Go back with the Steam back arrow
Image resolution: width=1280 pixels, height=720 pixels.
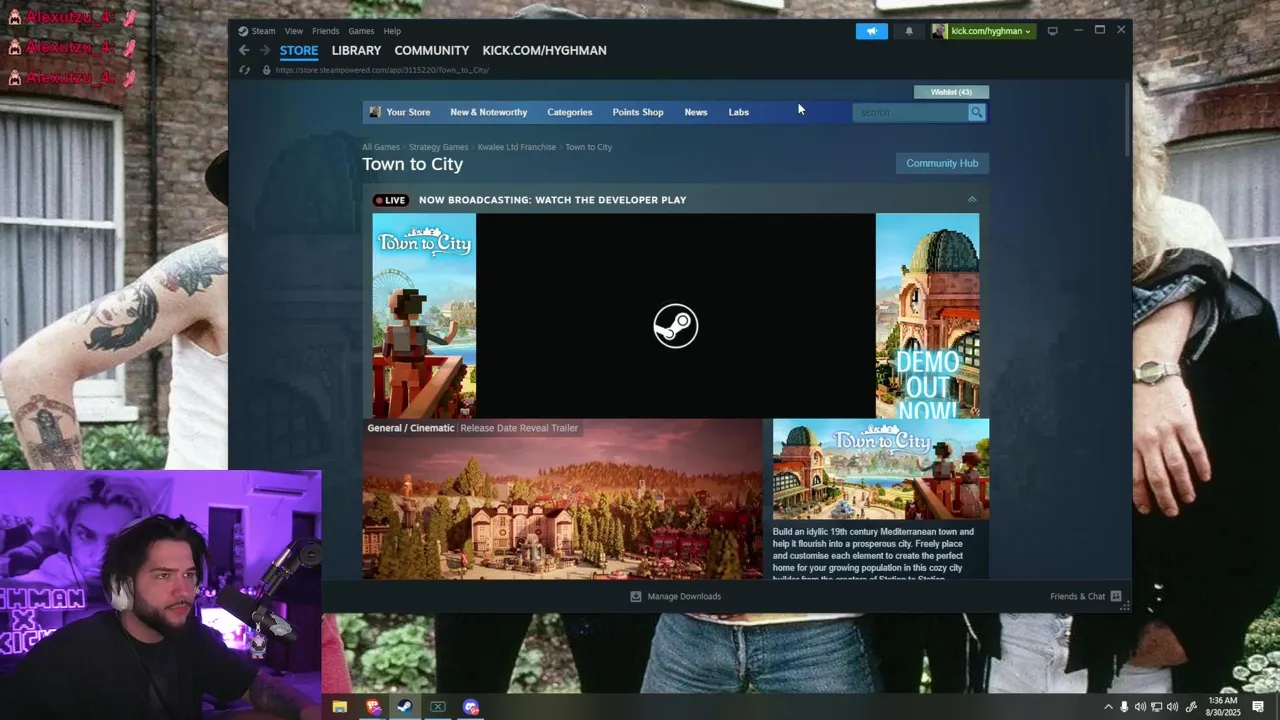tap(244, 50)
